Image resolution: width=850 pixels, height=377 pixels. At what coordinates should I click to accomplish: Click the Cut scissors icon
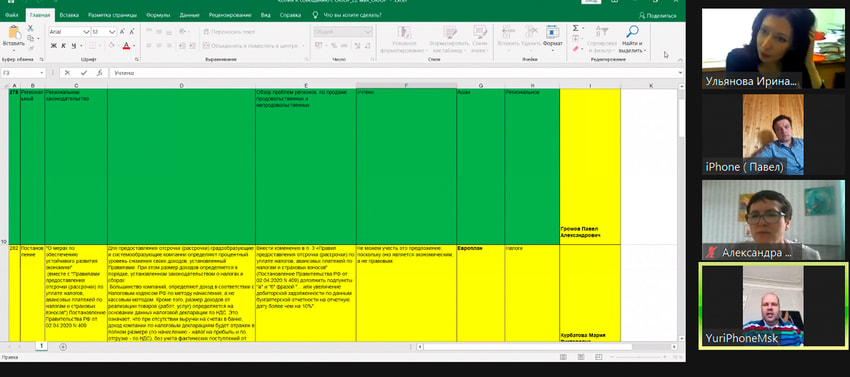[30, 28]
